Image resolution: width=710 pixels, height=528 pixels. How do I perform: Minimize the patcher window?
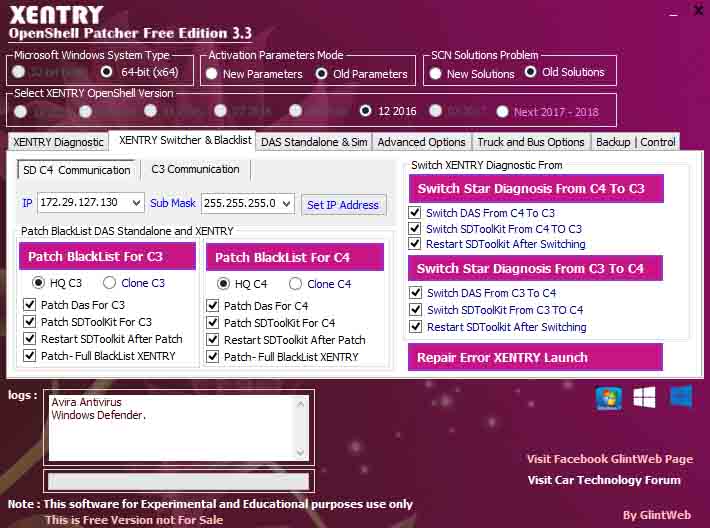(x=673, y=14)
